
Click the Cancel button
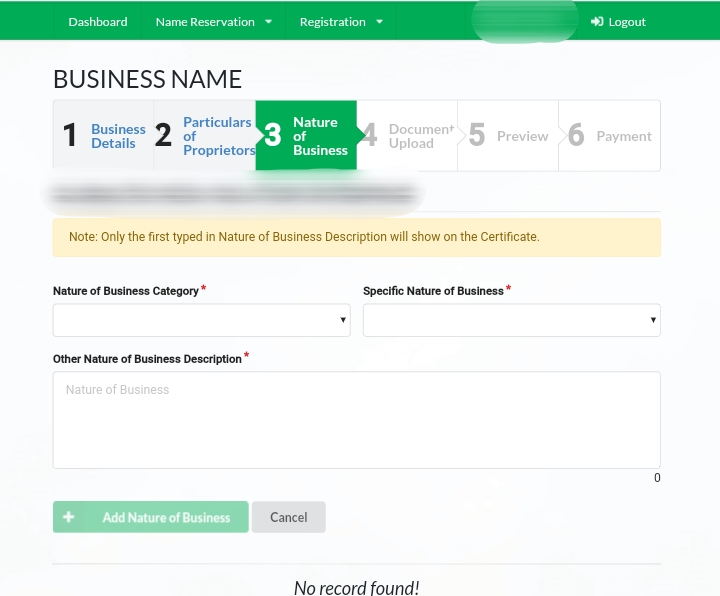[x=288, y=517]
